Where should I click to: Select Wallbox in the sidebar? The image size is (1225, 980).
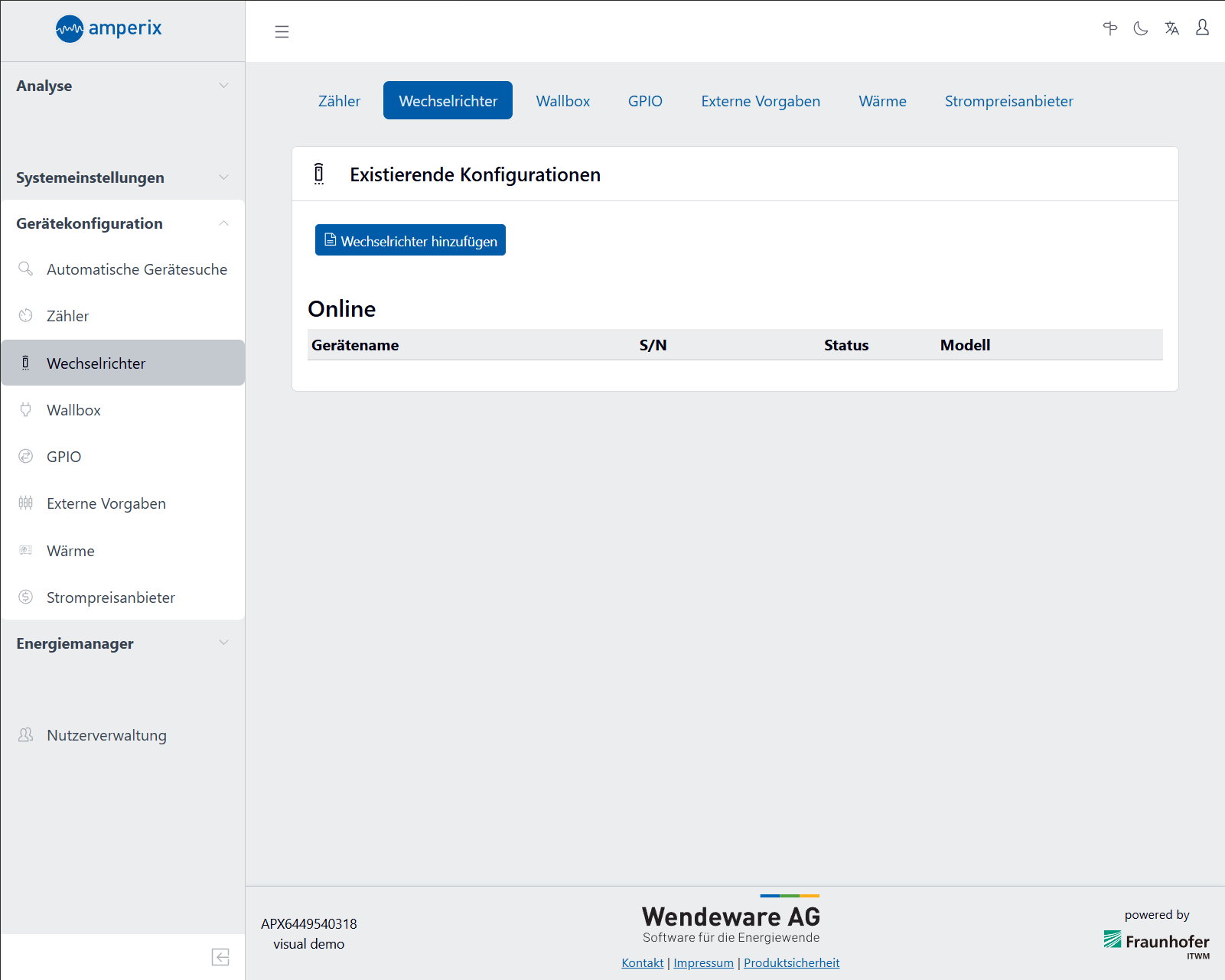73,410
